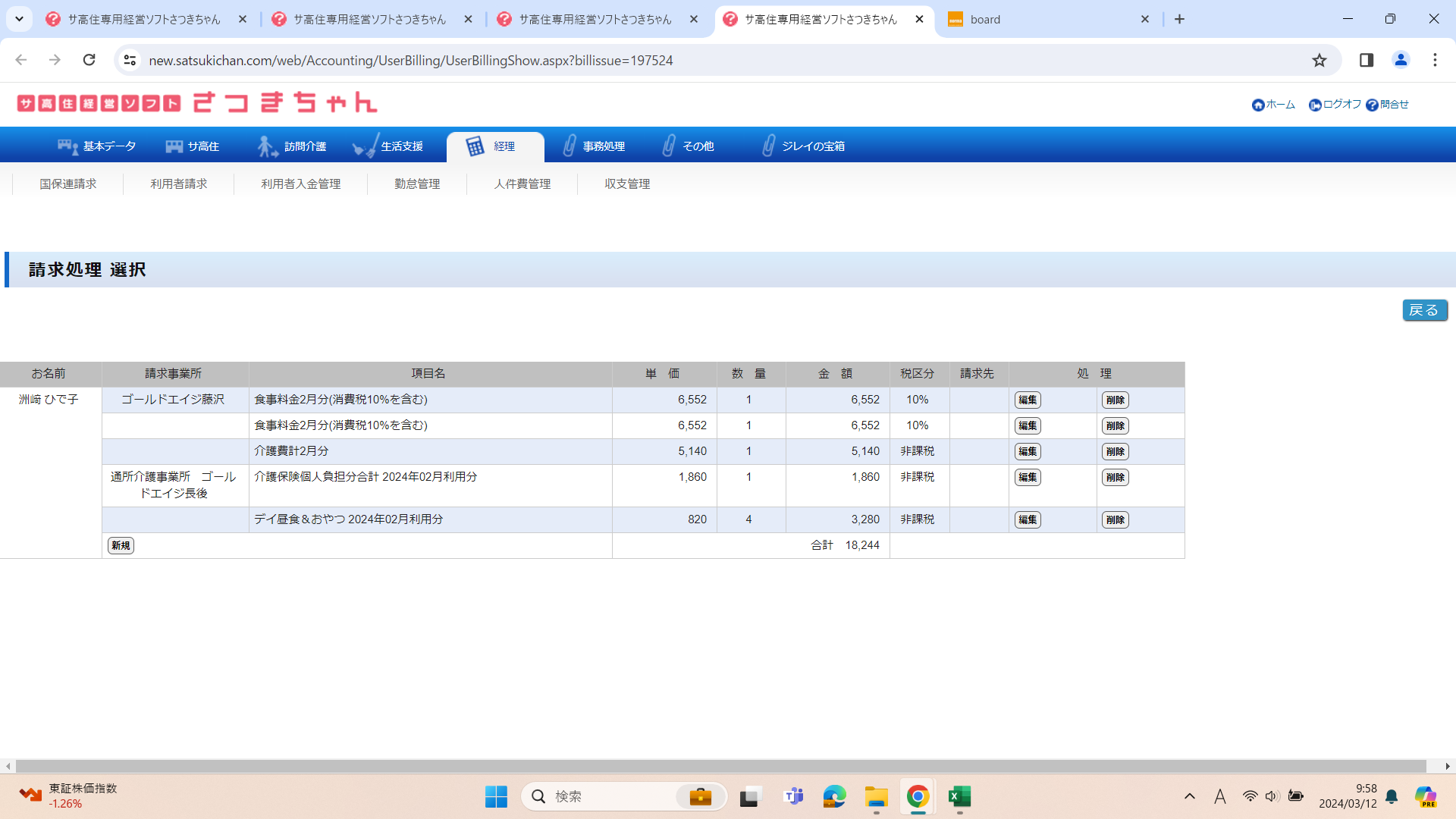Viewport: 1456px width, 819px height.
Task: Click the horizontal page scrollbar
Action: point(720,766)
